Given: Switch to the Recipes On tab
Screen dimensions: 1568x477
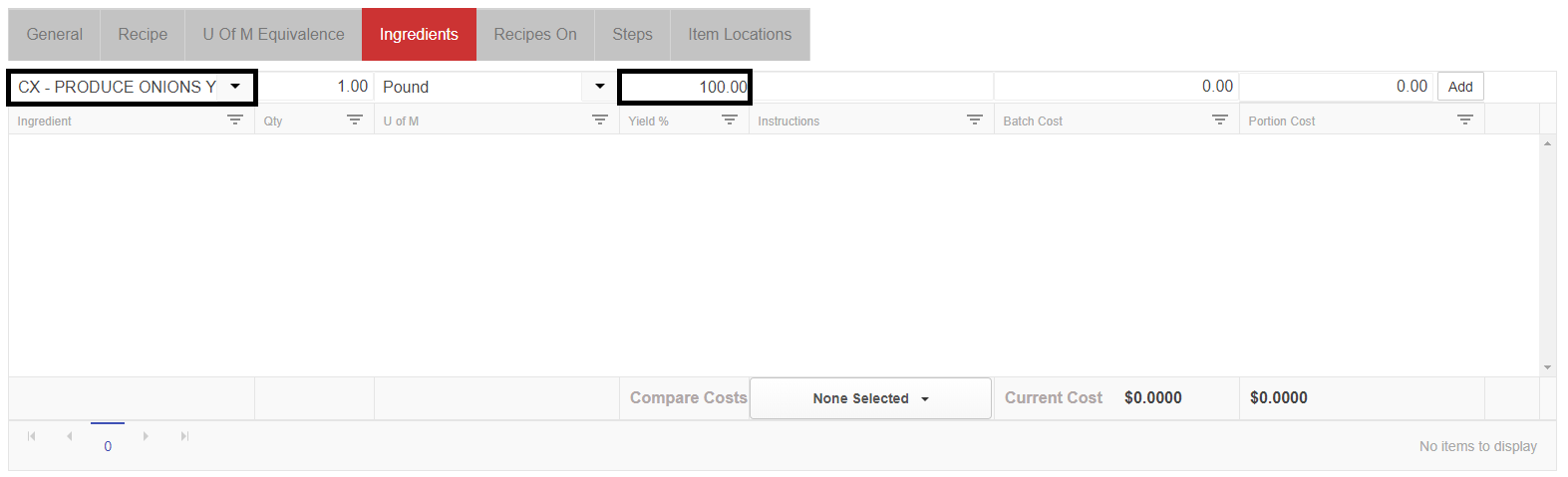Looking at the screenshot, I should click(535, 34).
